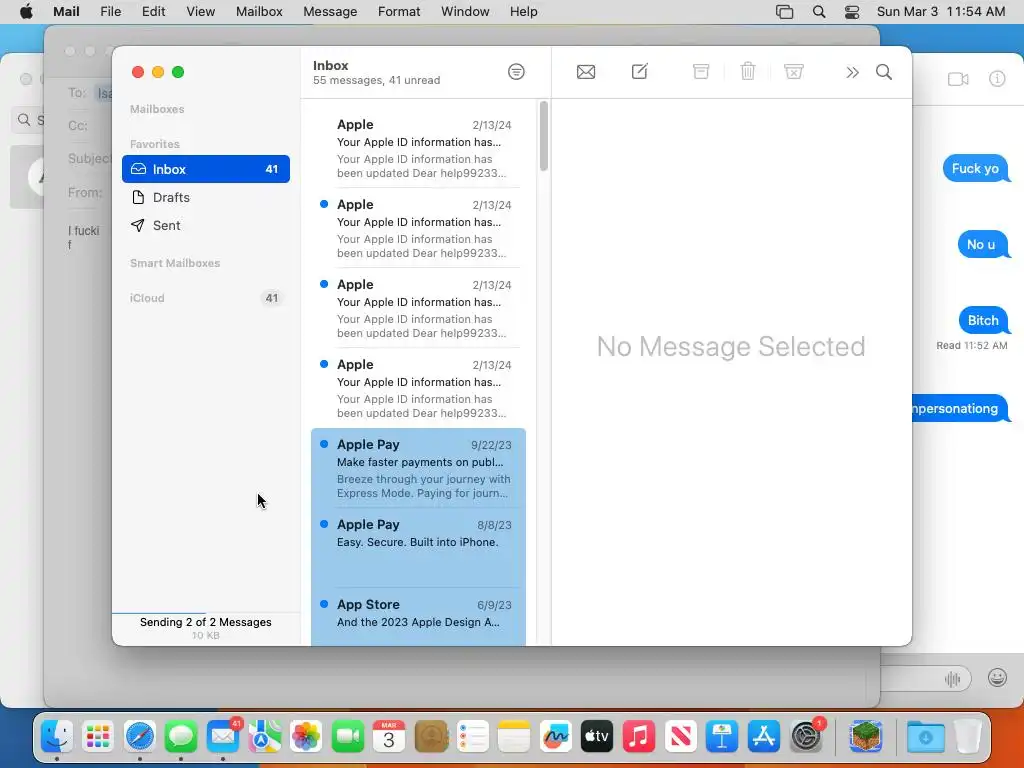Screen dimensions: 1024x768
Task: Click the info icon in Messages window
Action: click(997, 79)
